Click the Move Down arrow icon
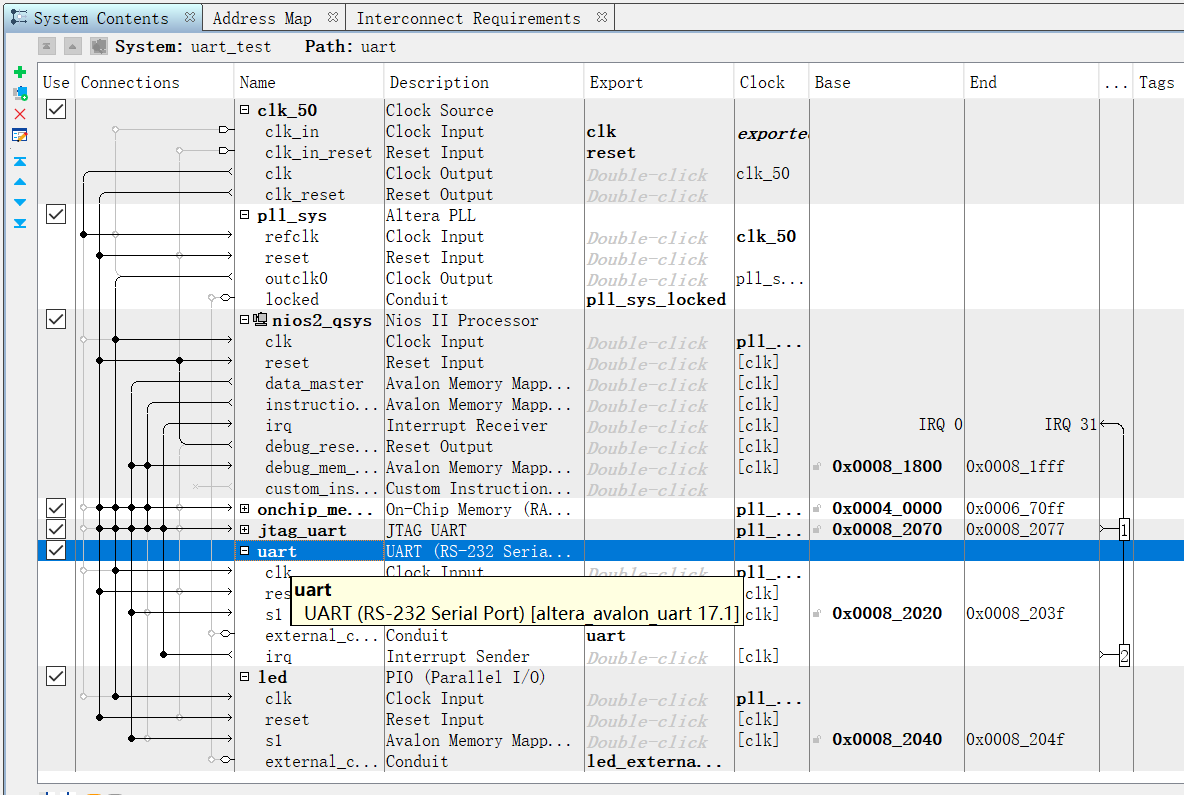1184x795 pixels. 20,202
